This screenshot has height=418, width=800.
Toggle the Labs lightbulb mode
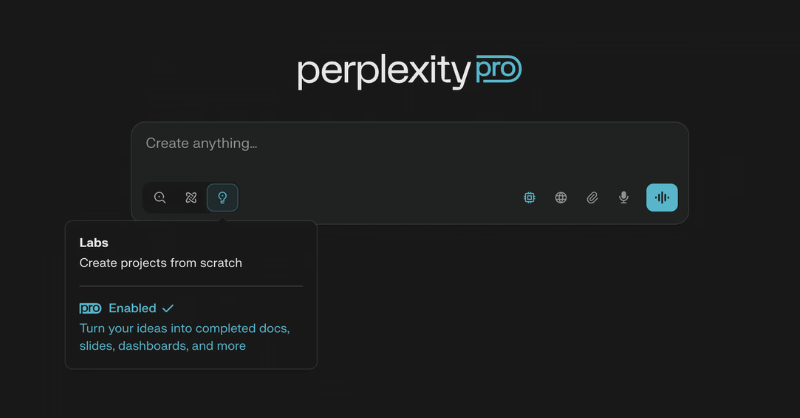pyautogui.click(x=222, y=198)
